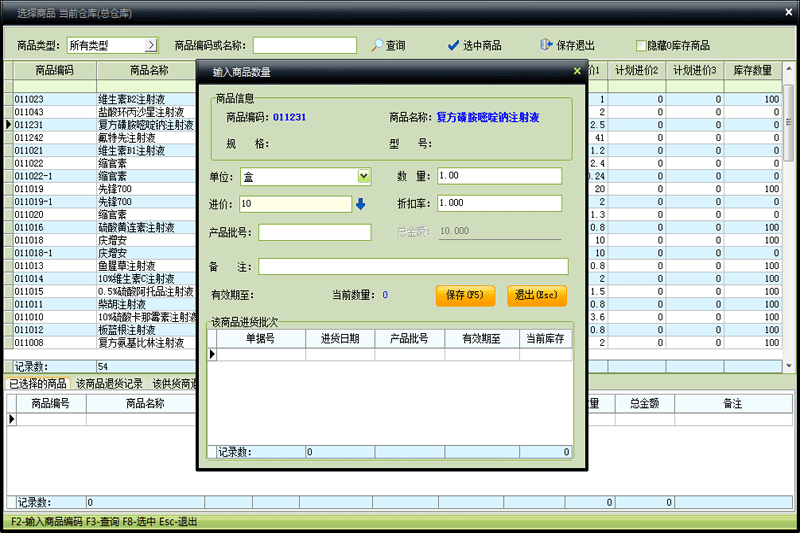This screenshot has width=800, height=533.
Task: Click the 库存数量 column header
Action: coord(753,70)
